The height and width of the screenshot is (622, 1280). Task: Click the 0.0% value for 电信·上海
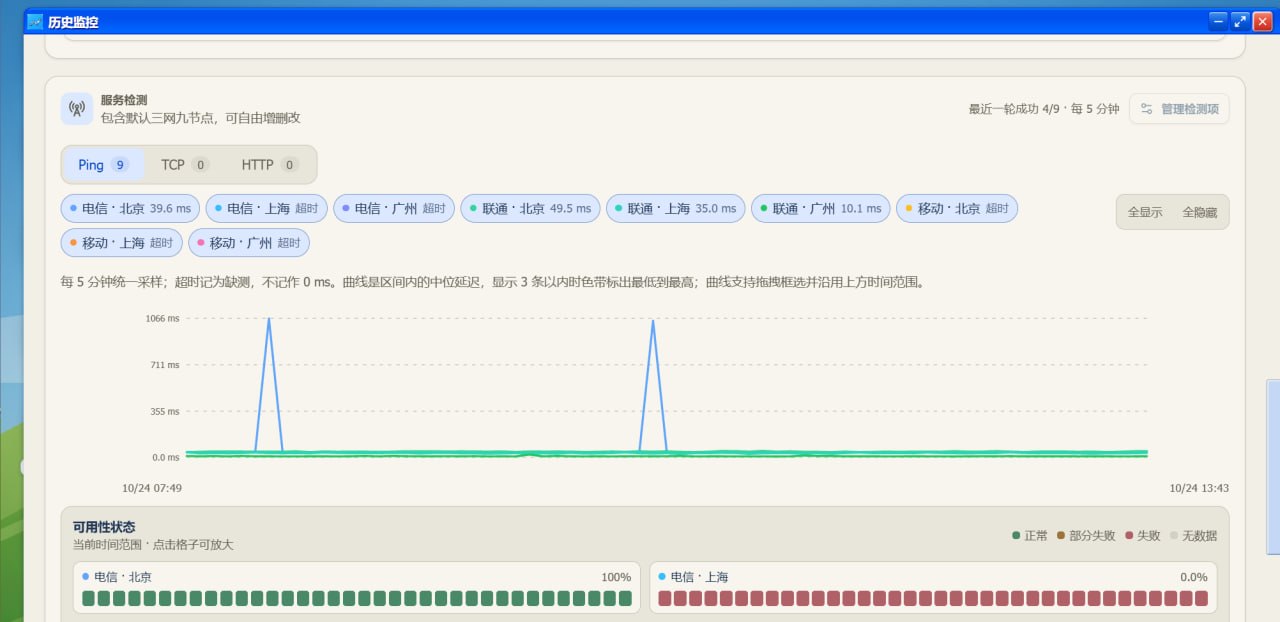coord(1194,577)
